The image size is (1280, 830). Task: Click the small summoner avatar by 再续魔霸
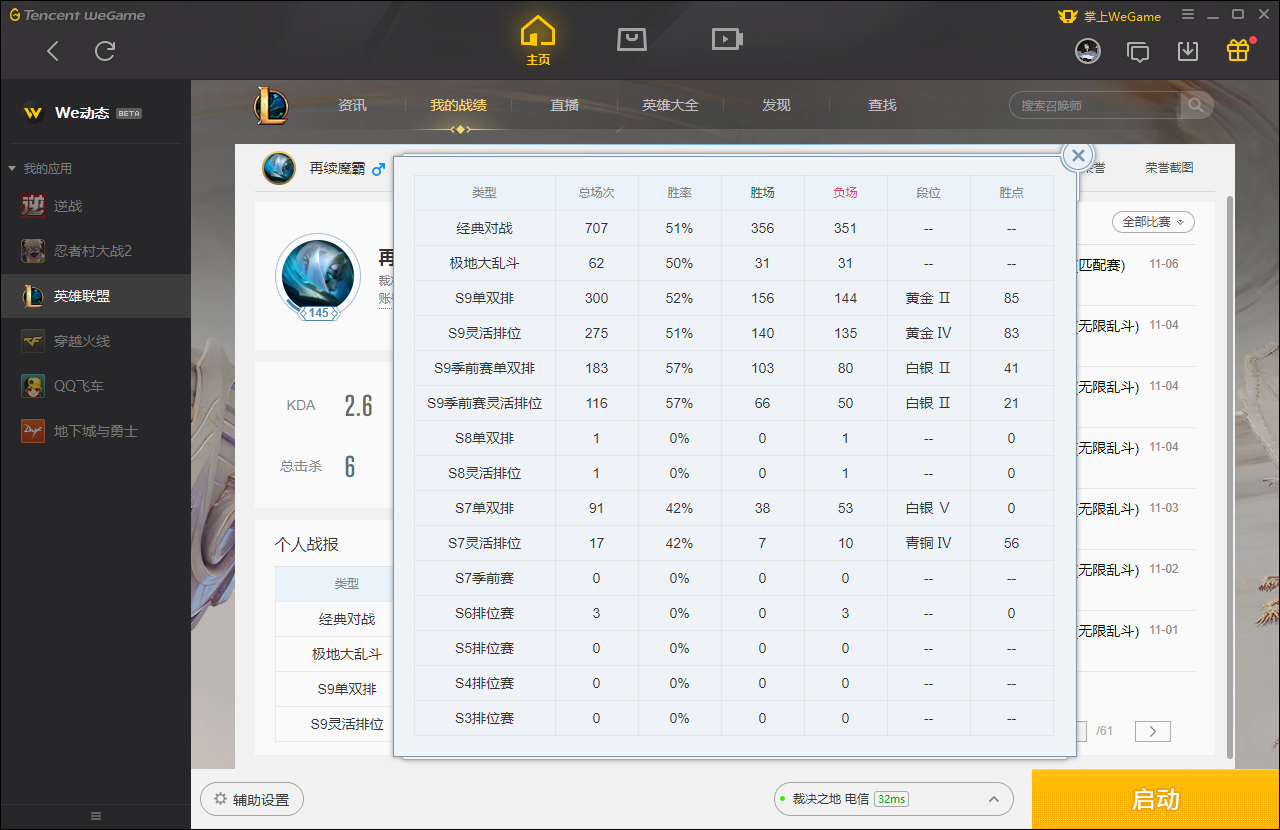coord(279,168)
